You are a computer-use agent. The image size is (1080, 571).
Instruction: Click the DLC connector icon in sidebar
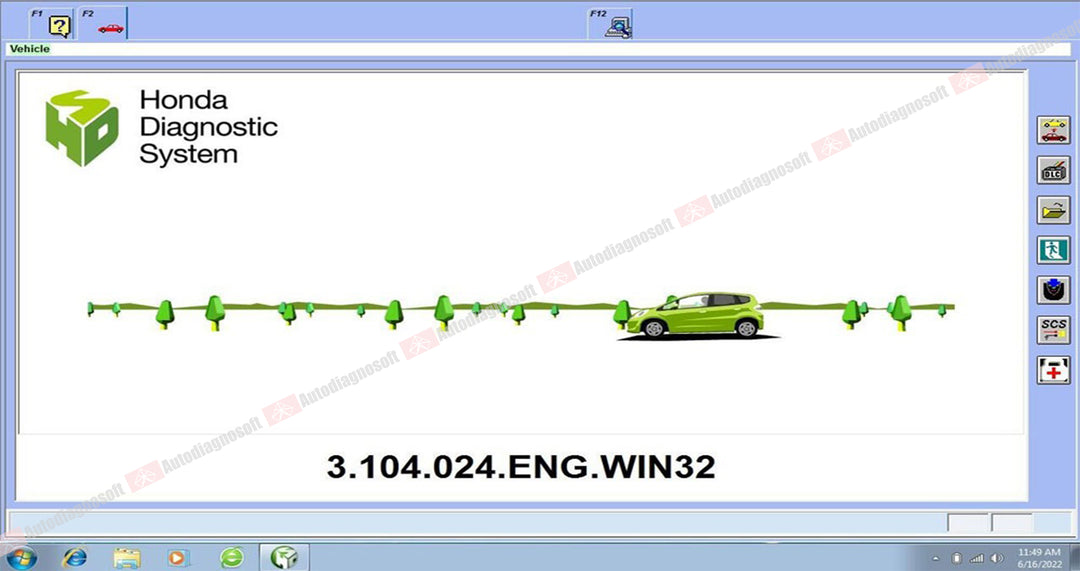click(x=1054, y=170)
